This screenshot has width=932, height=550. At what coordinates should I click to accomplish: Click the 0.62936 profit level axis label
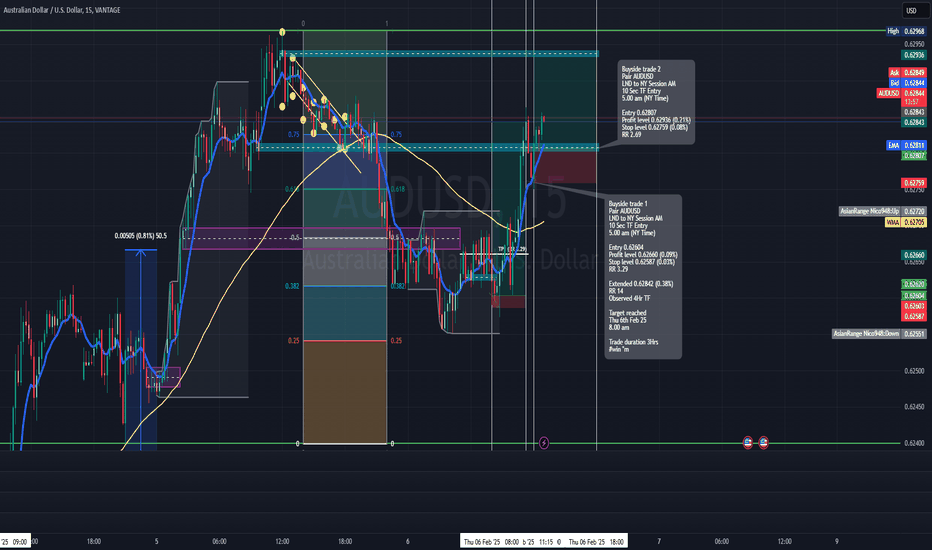(914, 55)
